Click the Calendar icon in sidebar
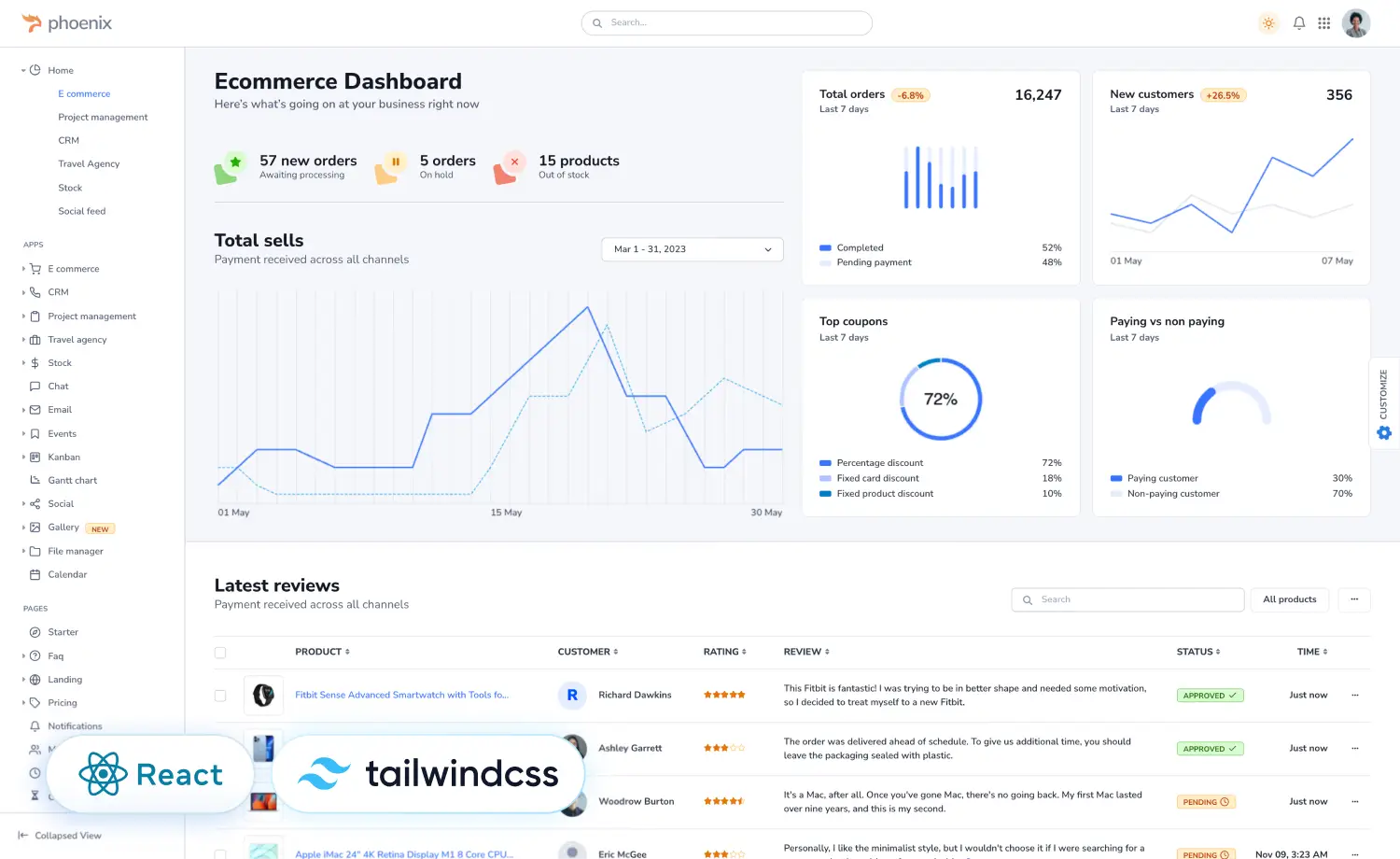The height and width of the screenshot is (859, 1400). (35, 575)
